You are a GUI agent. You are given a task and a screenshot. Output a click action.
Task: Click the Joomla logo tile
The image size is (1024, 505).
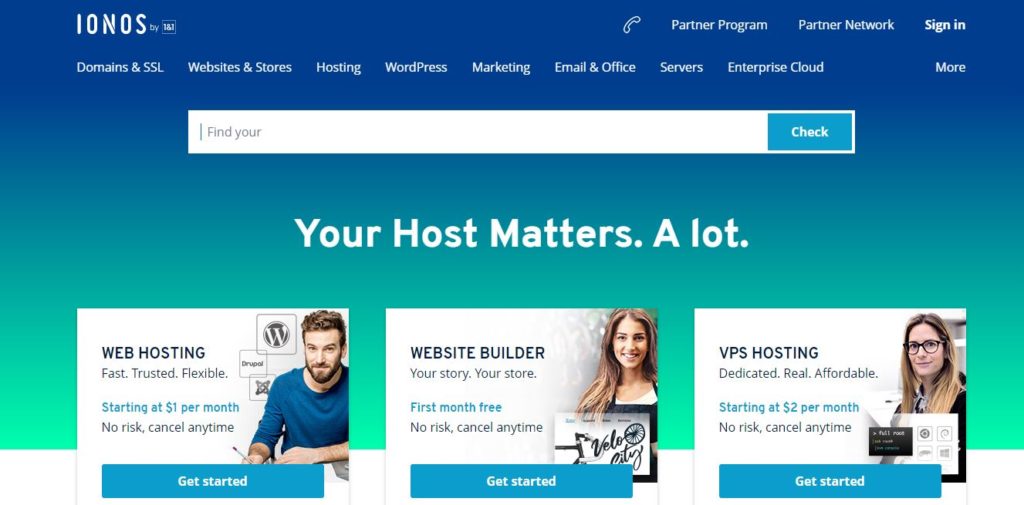point(262,387)
